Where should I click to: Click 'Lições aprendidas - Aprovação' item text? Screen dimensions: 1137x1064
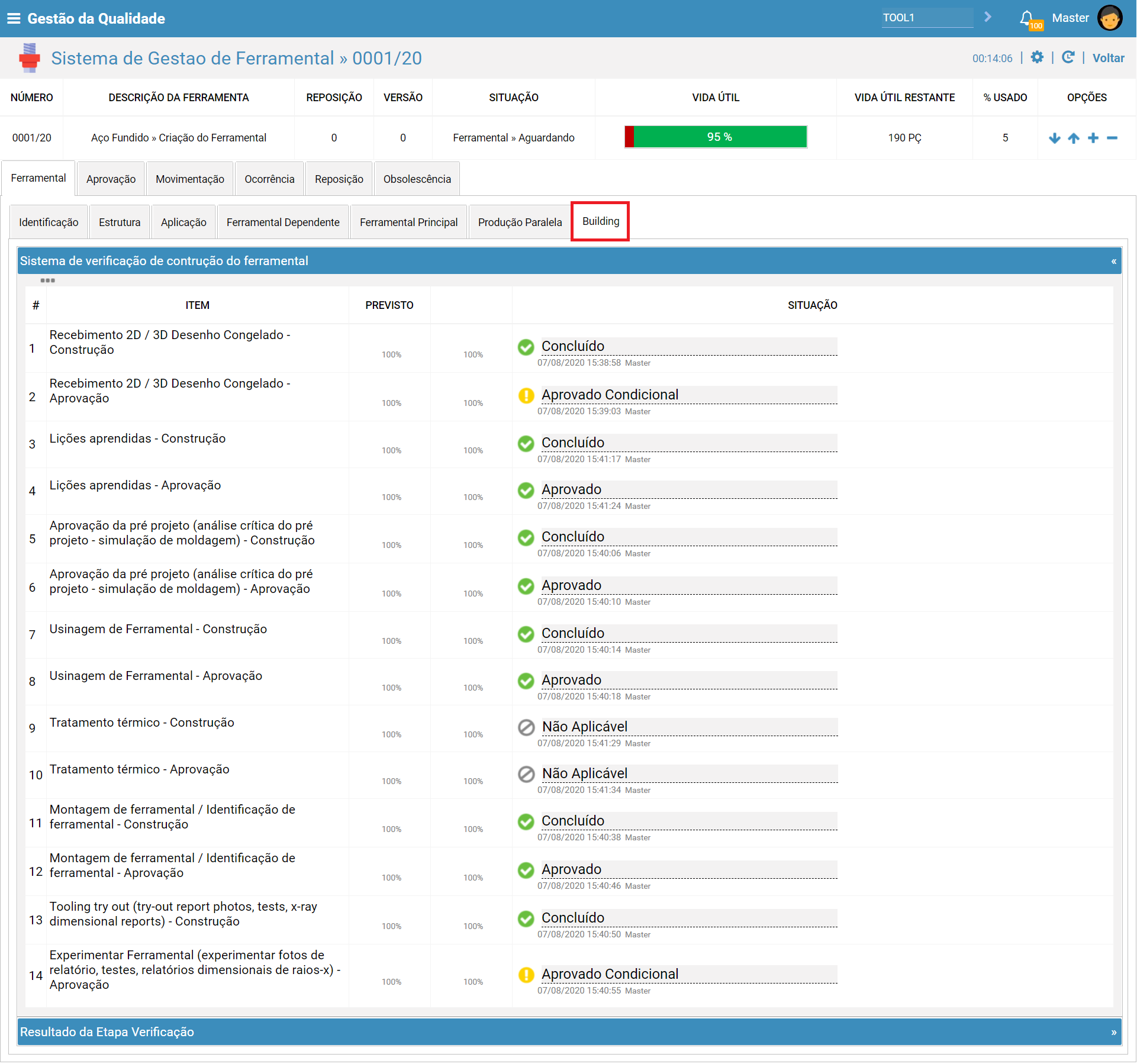135,485
